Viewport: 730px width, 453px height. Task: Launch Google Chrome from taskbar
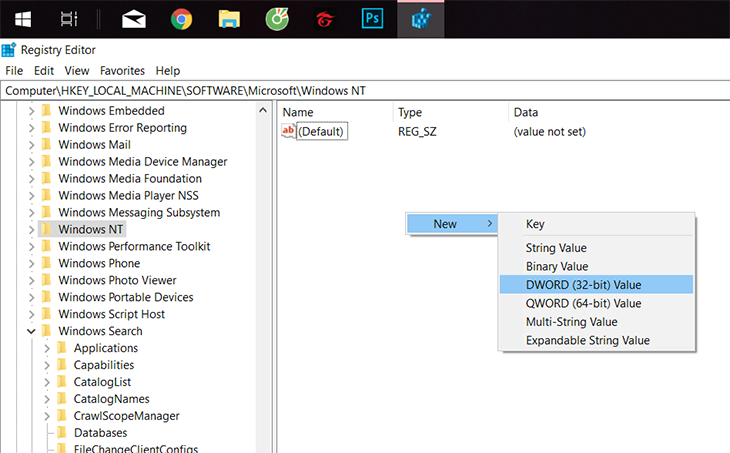coord(182,19)
